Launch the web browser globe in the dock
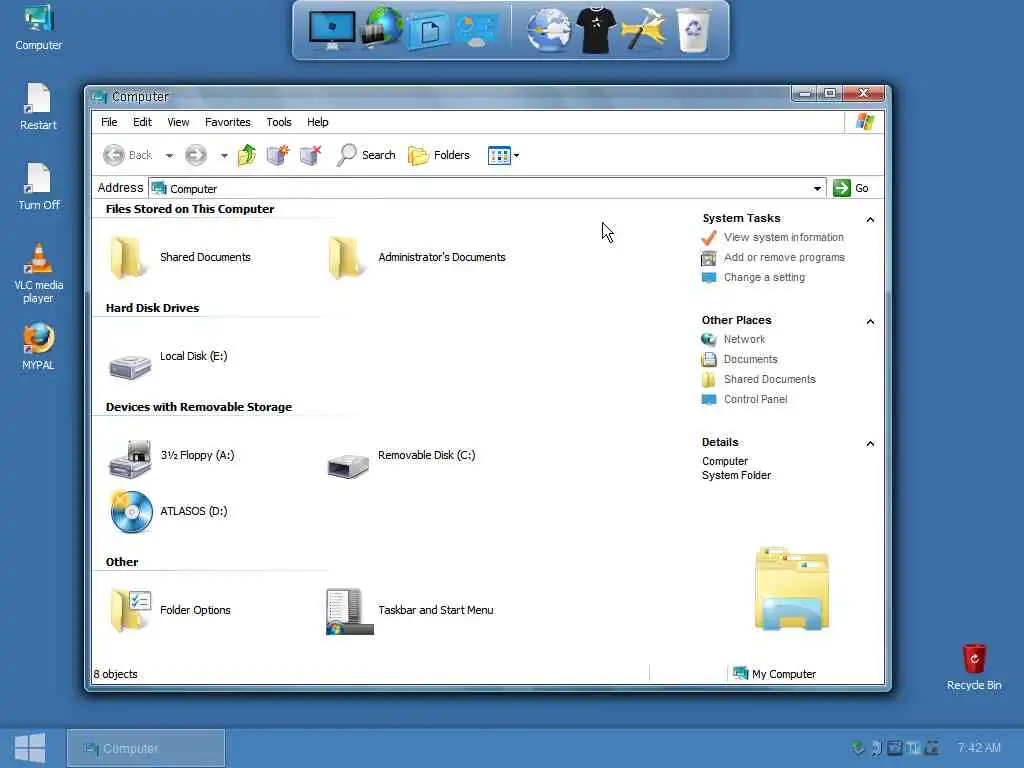Image resolution: width=1024 pixels, height=768 pixels. [x=549, y=30]
